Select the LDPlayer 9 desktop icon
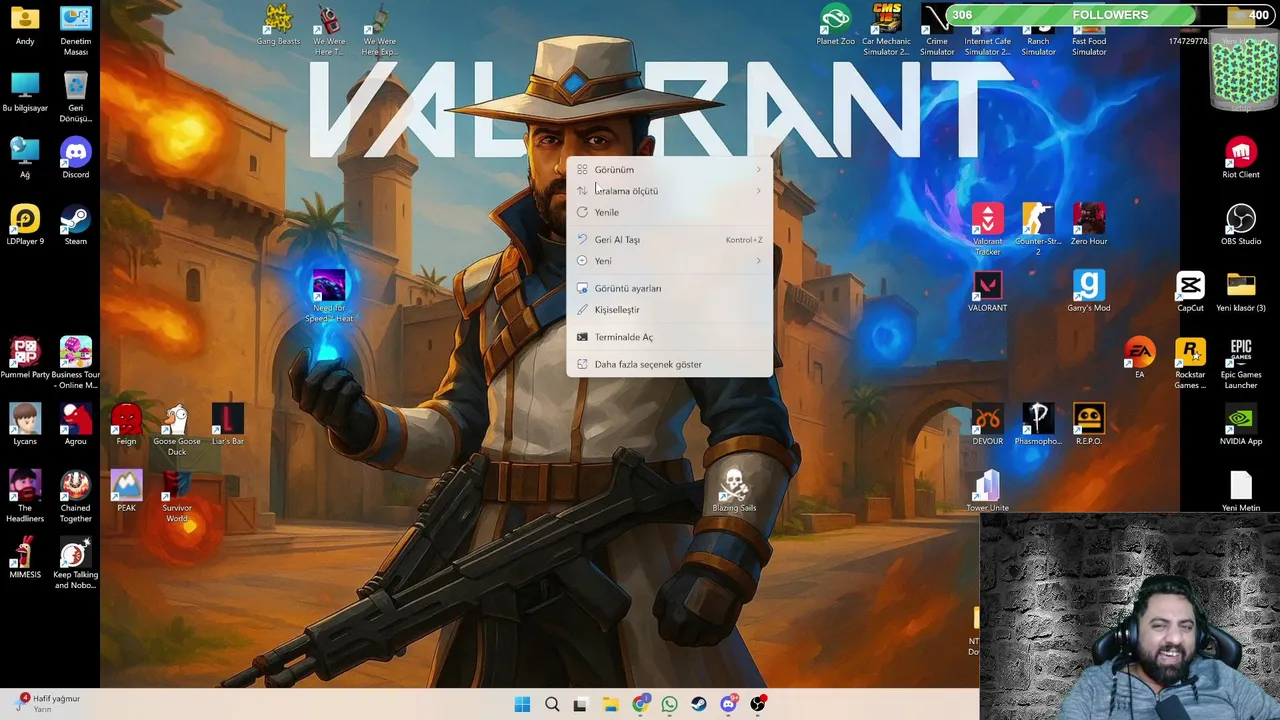The width and height of the screenshot is (1280, 720). pyautogui.click(x=25, y=225)
